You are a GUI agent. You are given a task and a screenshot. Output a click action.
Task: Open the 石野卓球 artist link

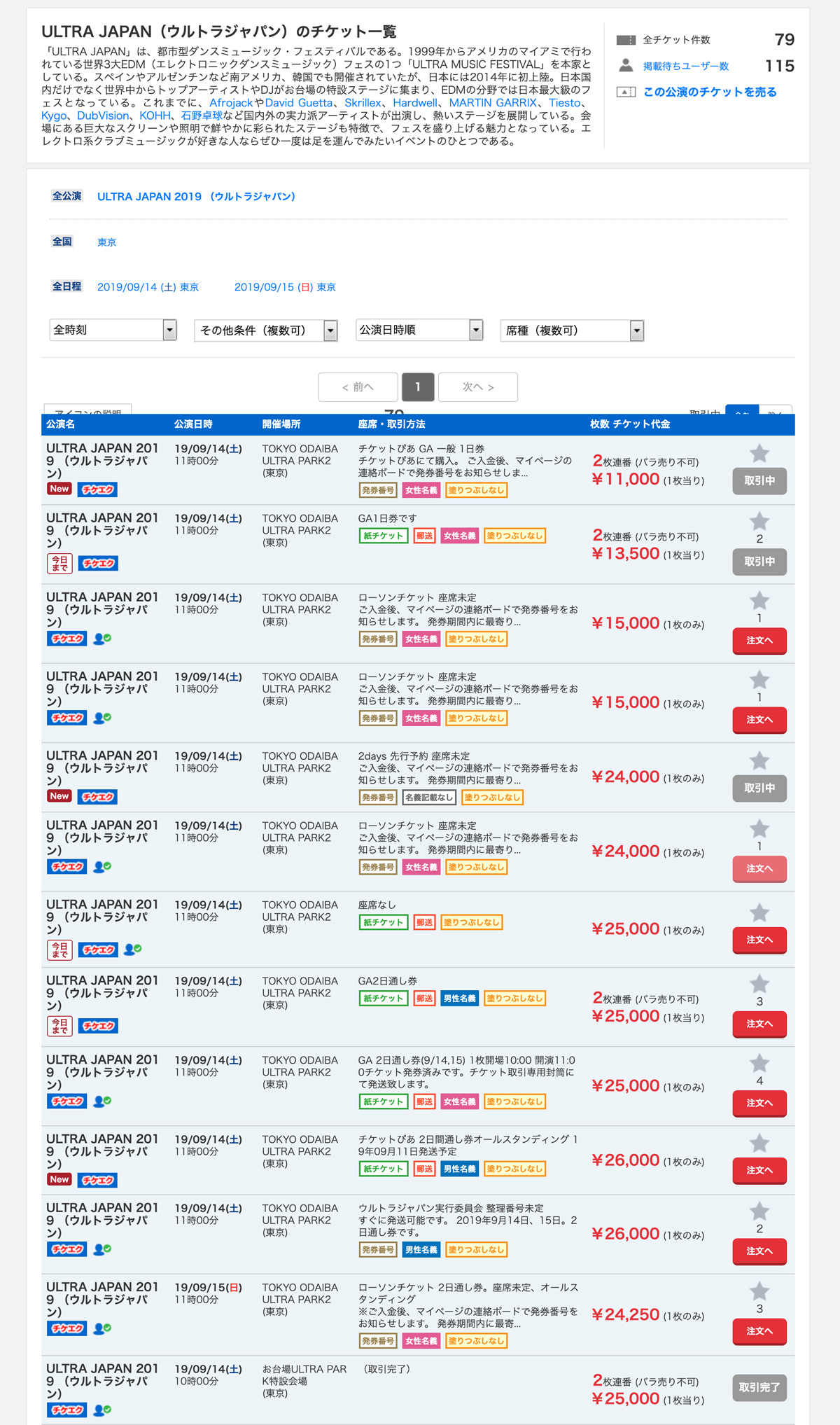[x=202, y=116]
